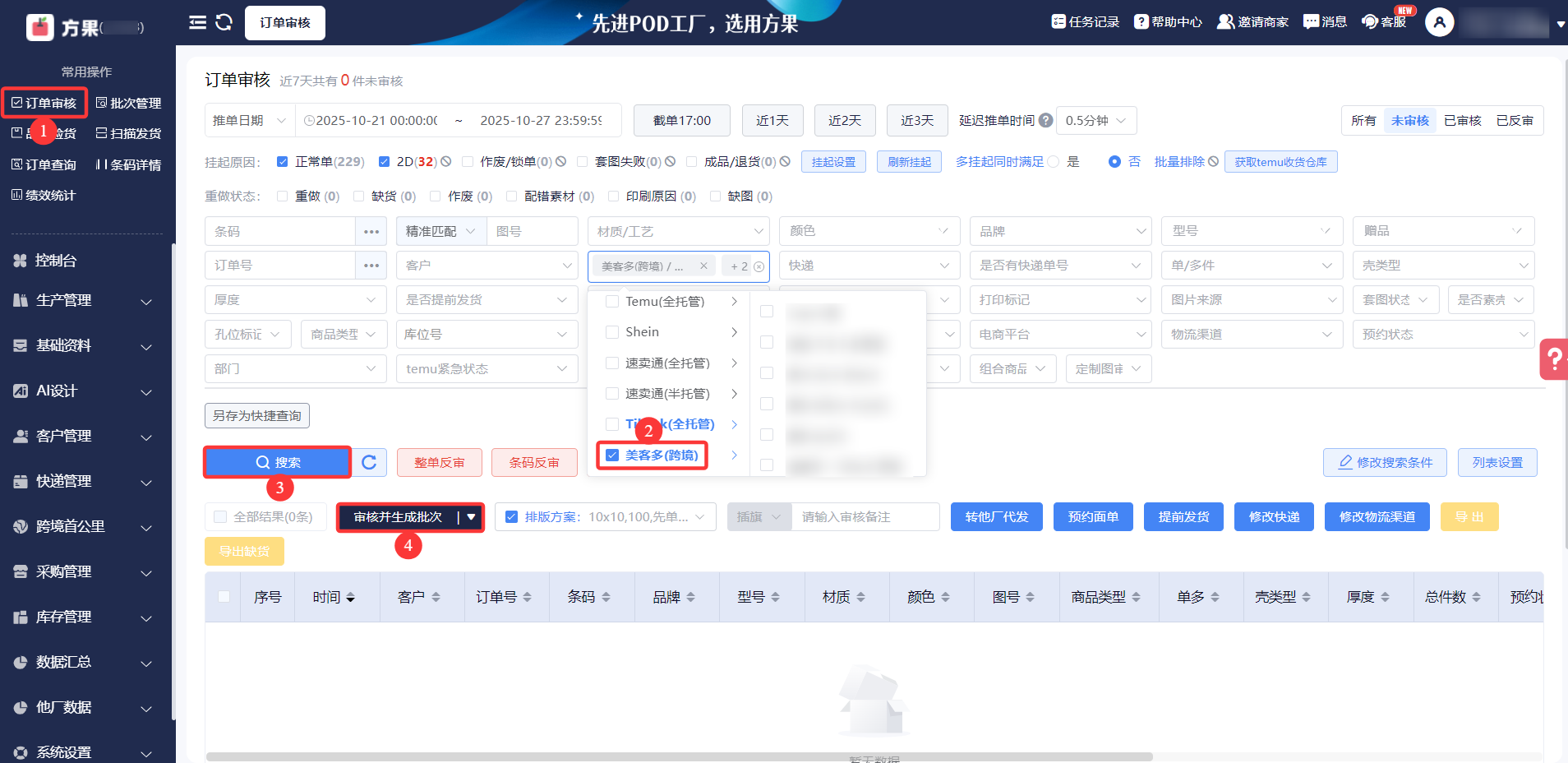Image resolution: width=1568 pixels, height=763 pixels.
Task: Click the ellipsis button beside 条码 field
Action: tap(371, 232)
